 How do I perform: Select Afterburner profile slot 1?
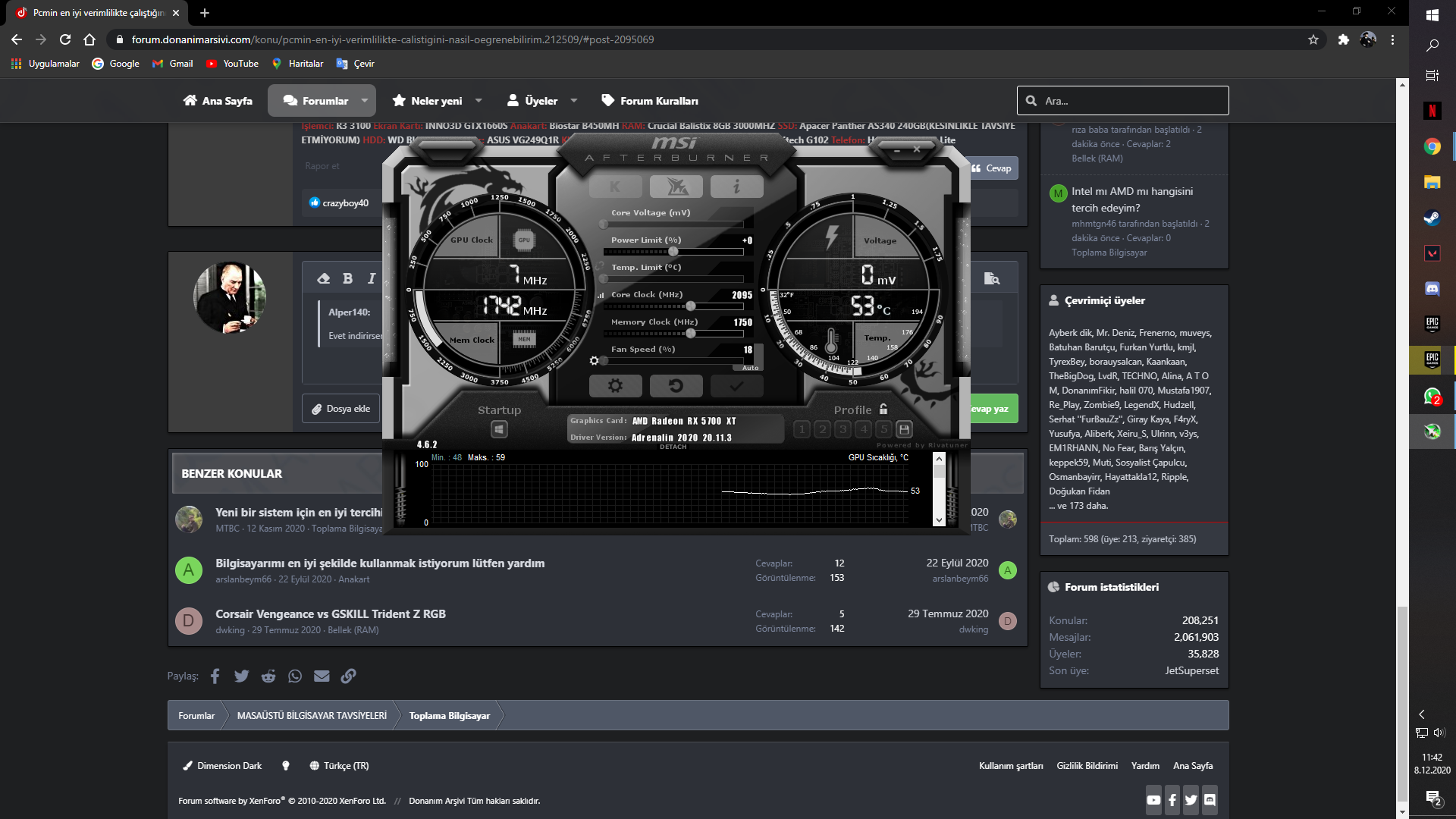click(802, 429)
